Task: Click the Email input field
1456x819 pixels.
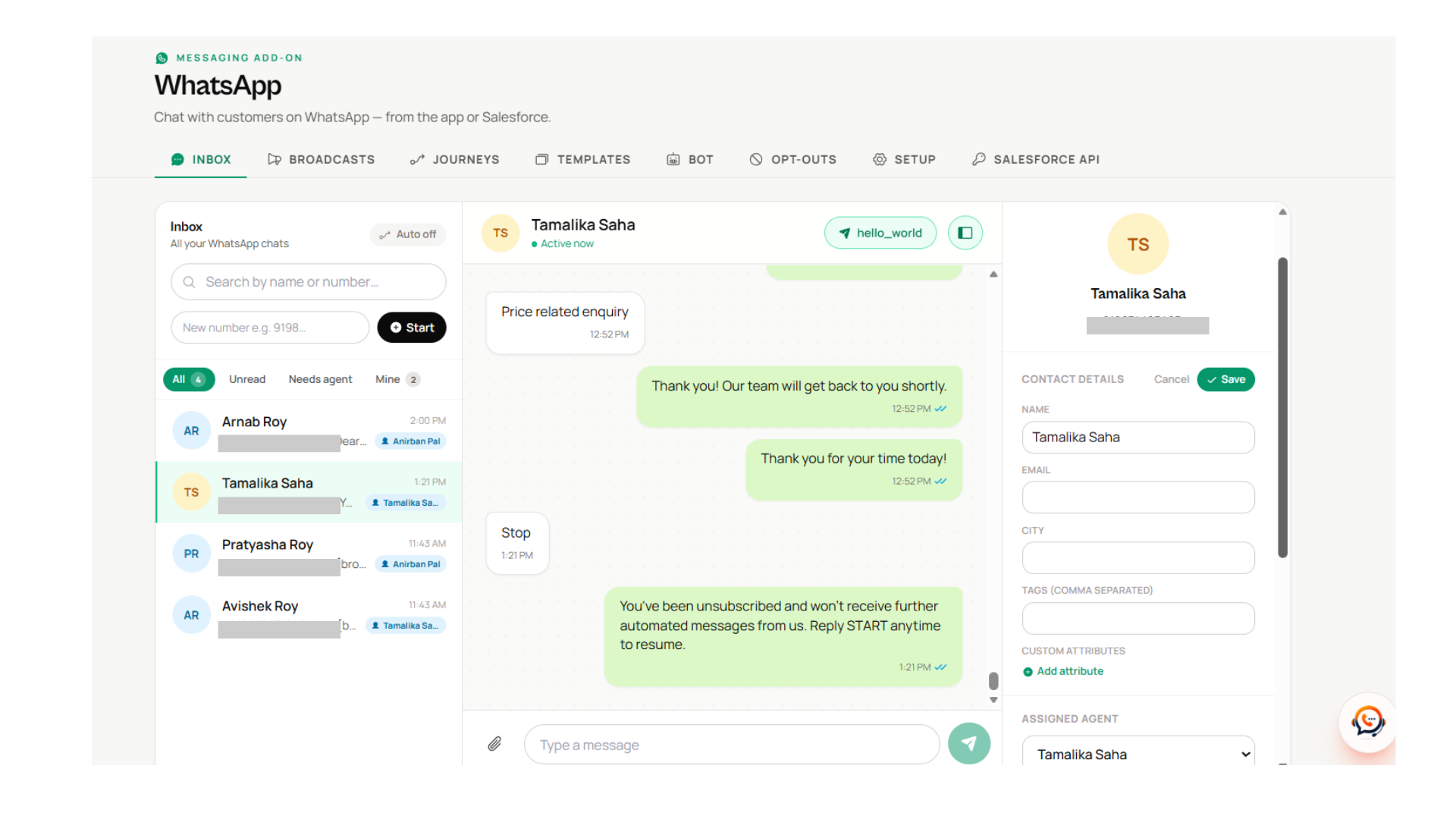Action: [1137, 497]
